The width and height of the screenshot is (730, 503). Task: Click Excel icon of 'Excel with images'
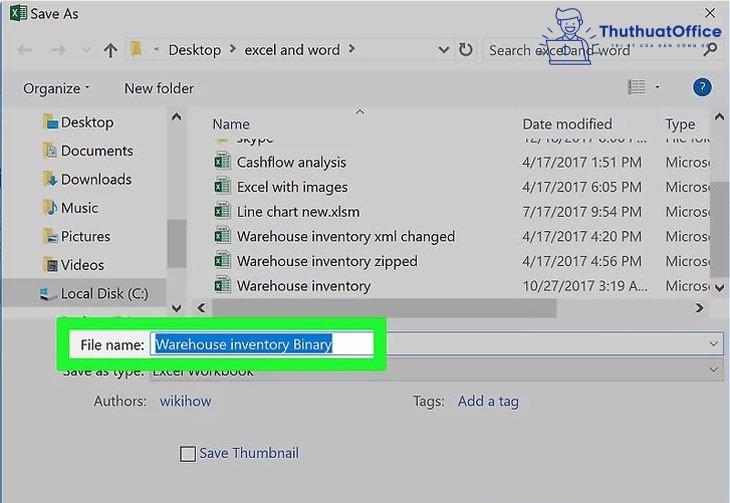point(223,186)
